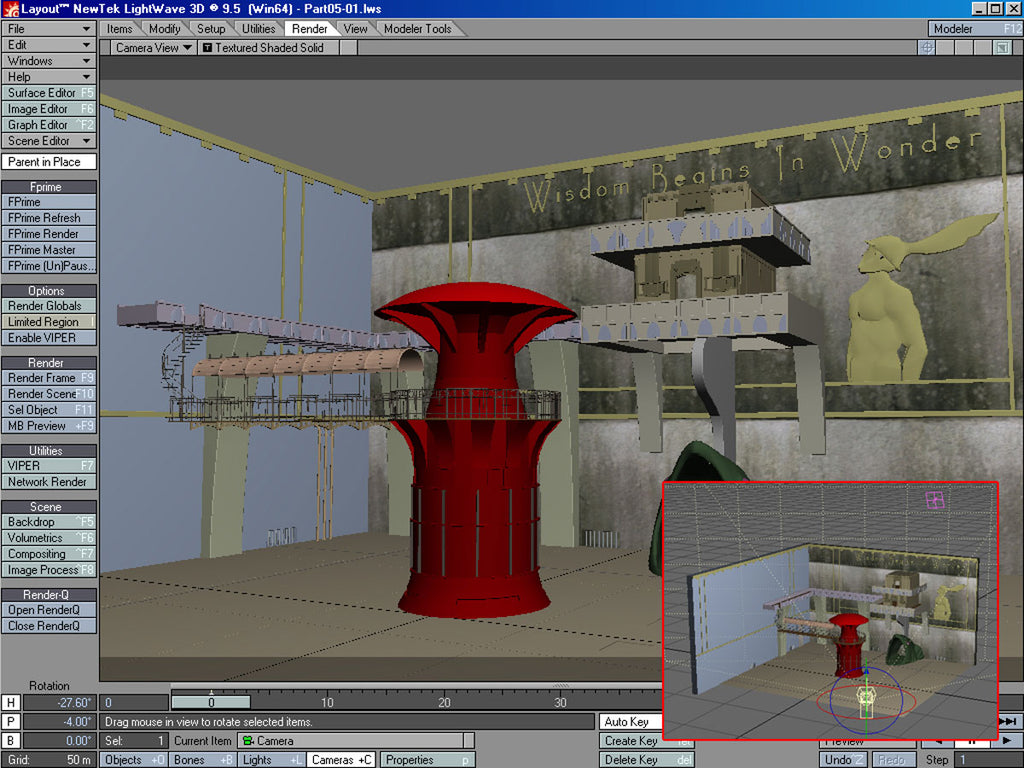Click the frame slider handle at 0
This screenshot has height=768, width=1024.
(x=211, y=703)
